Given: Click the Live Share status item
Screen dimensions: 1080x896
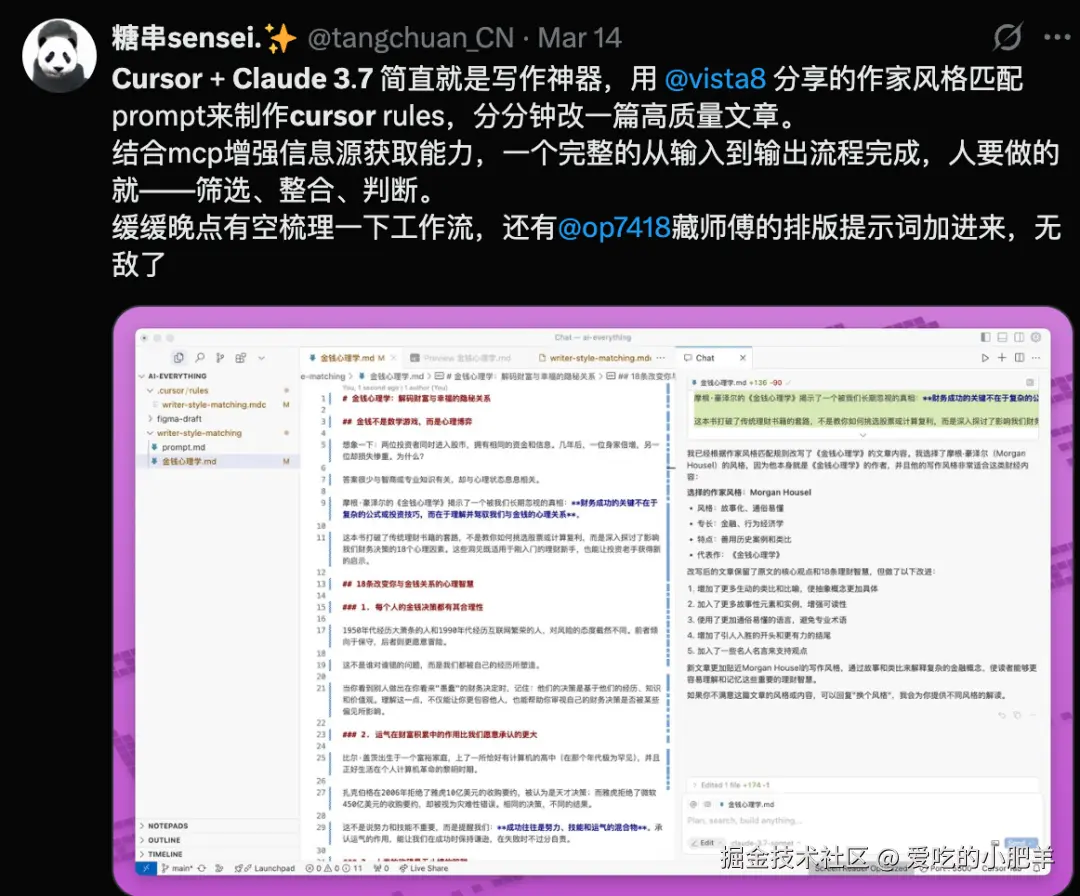Looking at the screenshot, I should (424, 868).
